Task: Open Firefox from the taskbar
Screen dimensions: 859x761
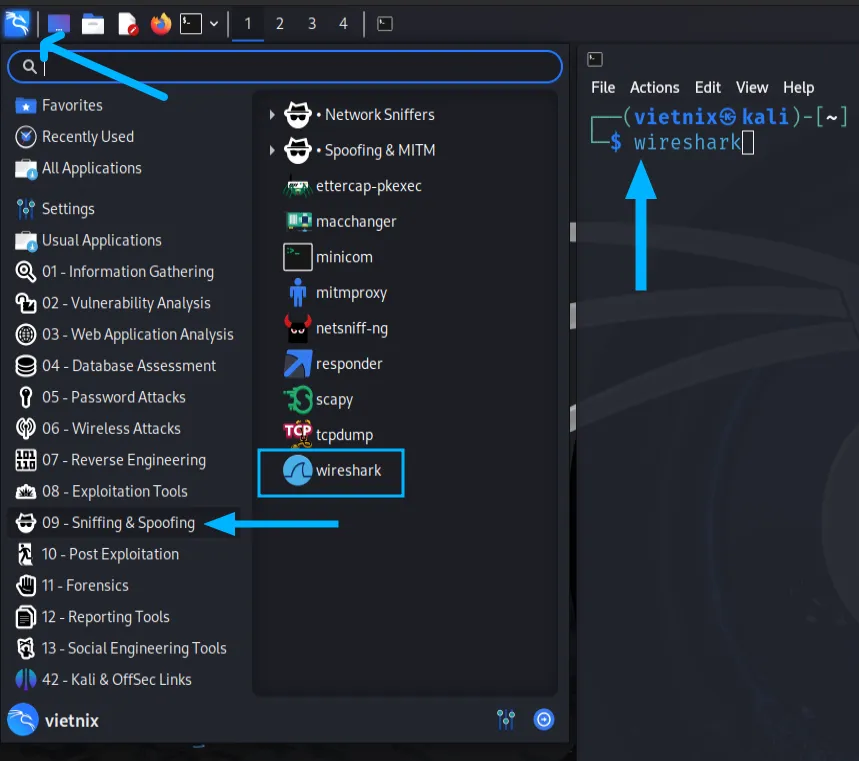Action: coord(158,22)
